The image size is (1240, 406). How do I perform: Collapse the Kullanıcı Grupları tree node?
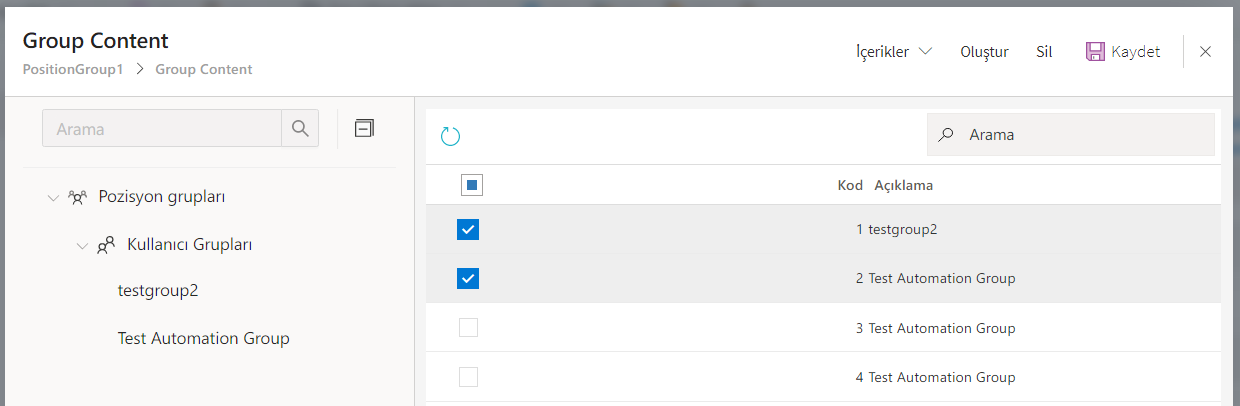coord(82,245)
